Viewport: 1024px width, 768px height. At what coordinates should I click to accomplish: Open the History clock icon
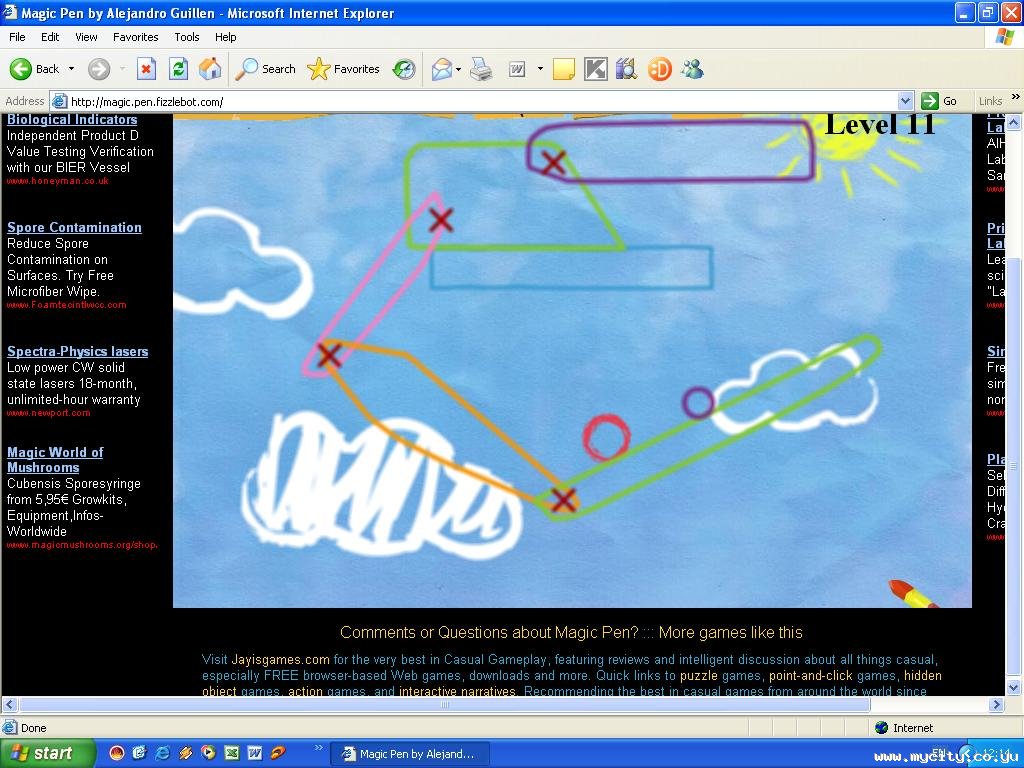click(x=404, y=69)
